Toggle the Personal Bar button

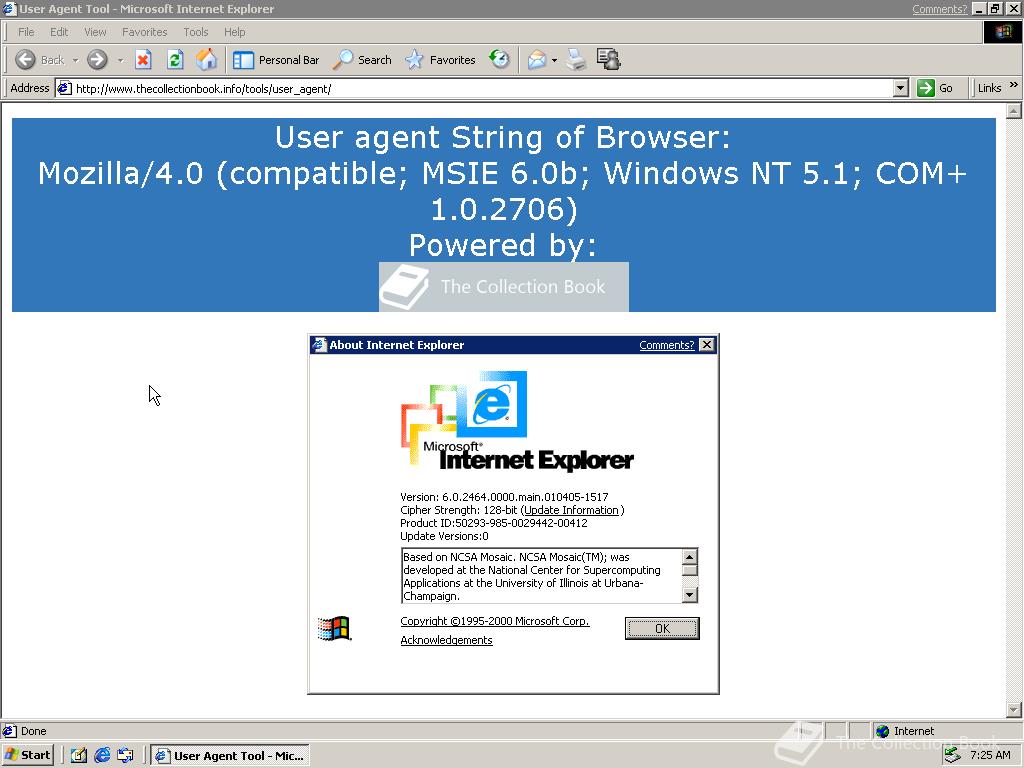[x=276, y=60]
